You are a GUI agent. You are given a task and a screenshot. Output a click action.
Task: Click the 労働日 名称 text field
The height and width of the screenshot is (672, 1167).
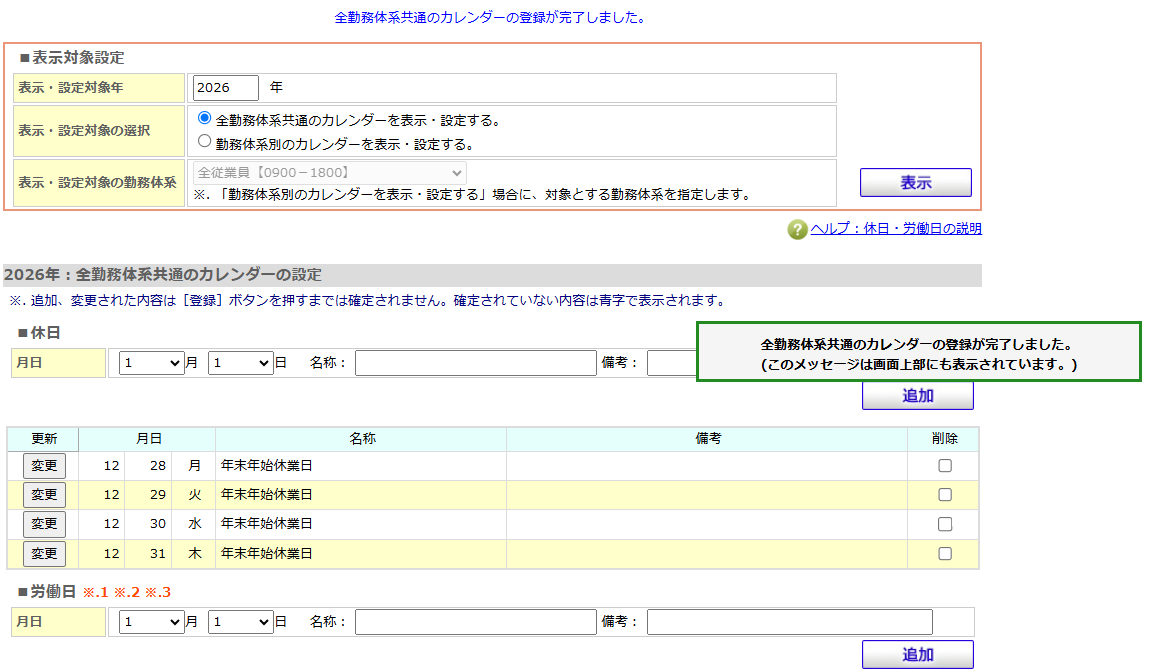(476, 622)
